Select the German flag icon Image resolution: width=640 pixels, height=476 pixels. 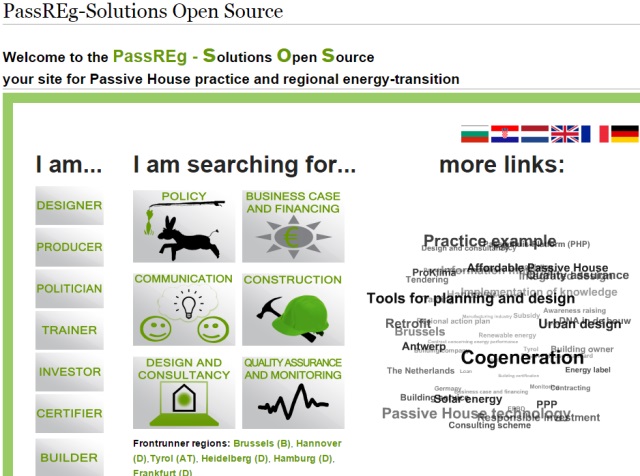(x=625, y=134)
